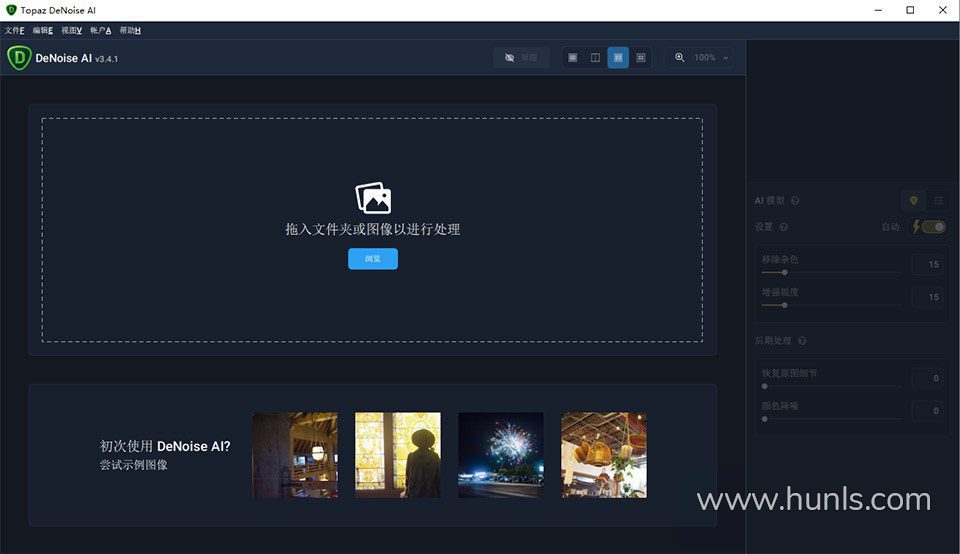Screen dimensions: 960x554
Task: Click the blue browse button
Action: pyautogui.click(x=373, y=259)
